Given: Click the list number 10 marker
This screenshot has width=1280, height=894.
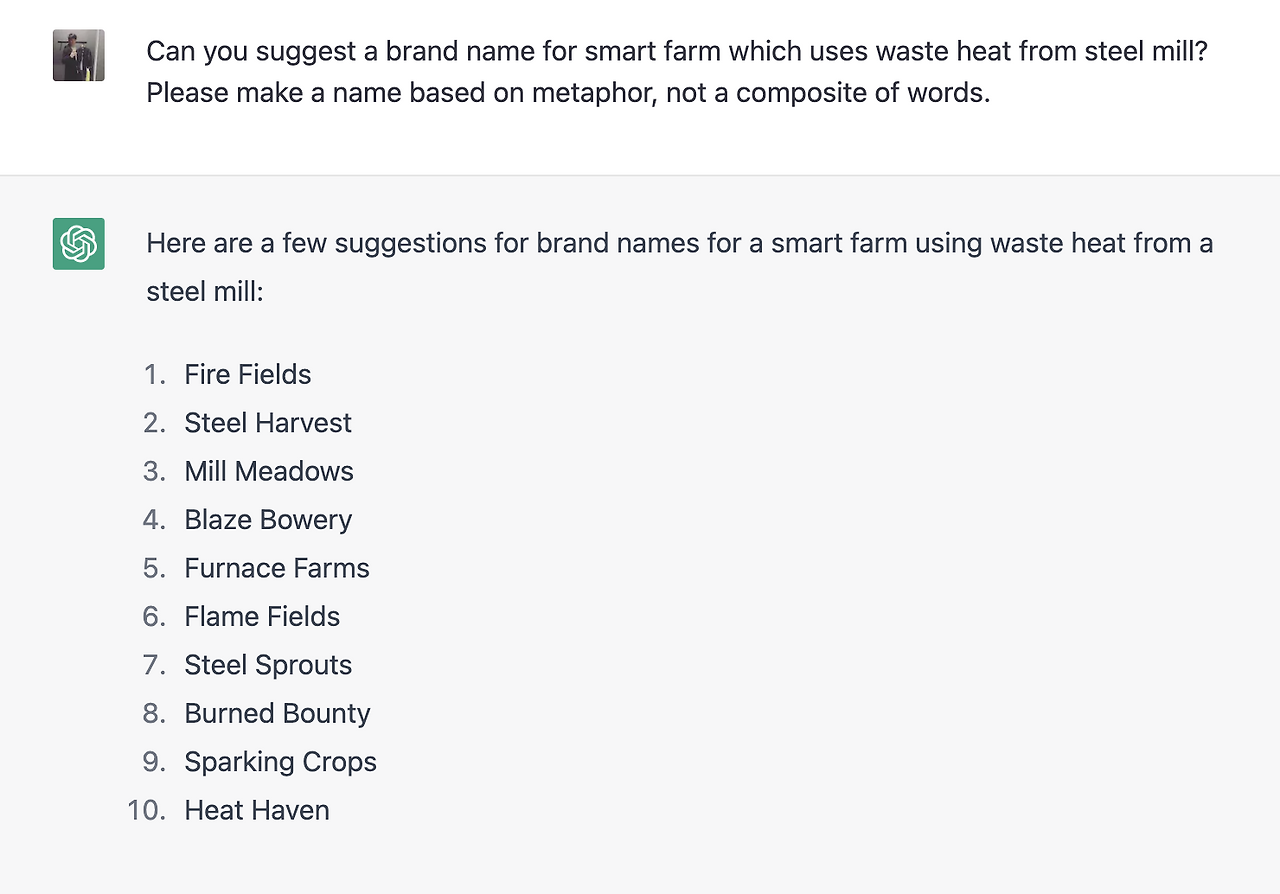Looking at the screenshot, I should tap(146, 810).
